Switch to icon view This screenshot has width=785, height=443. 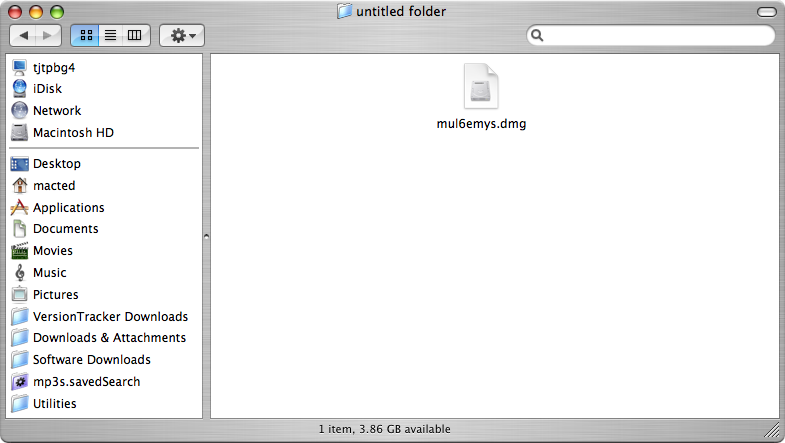pos(86,35)
